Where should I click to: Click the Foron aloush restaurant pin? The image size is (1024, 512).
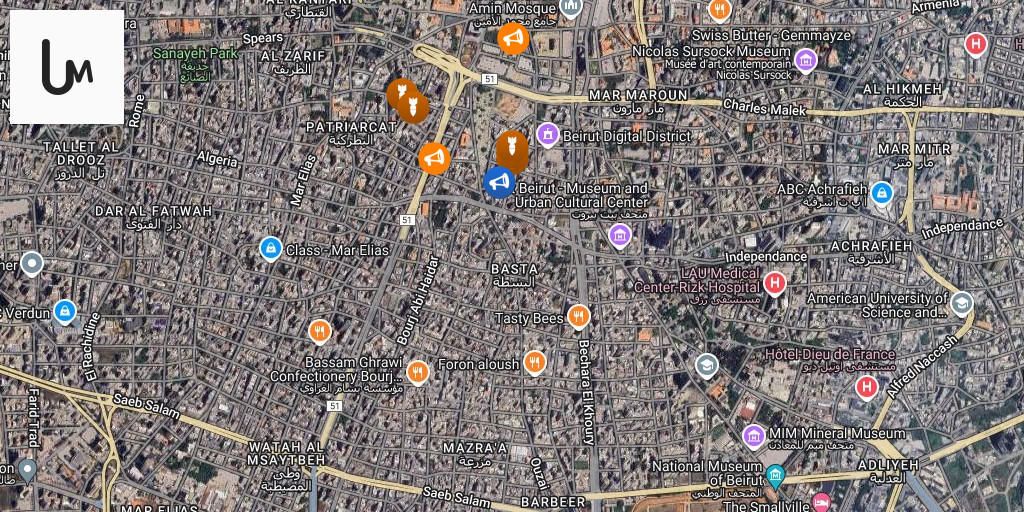coord(535,362)
